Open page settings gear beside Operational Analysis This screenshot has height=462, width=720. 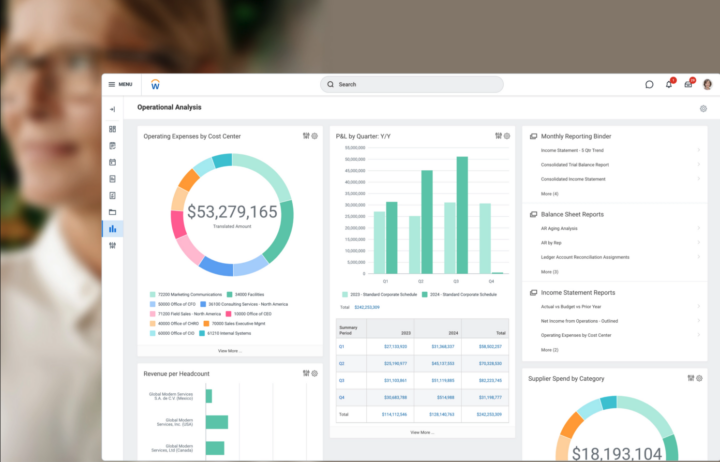tap(703, 108)
